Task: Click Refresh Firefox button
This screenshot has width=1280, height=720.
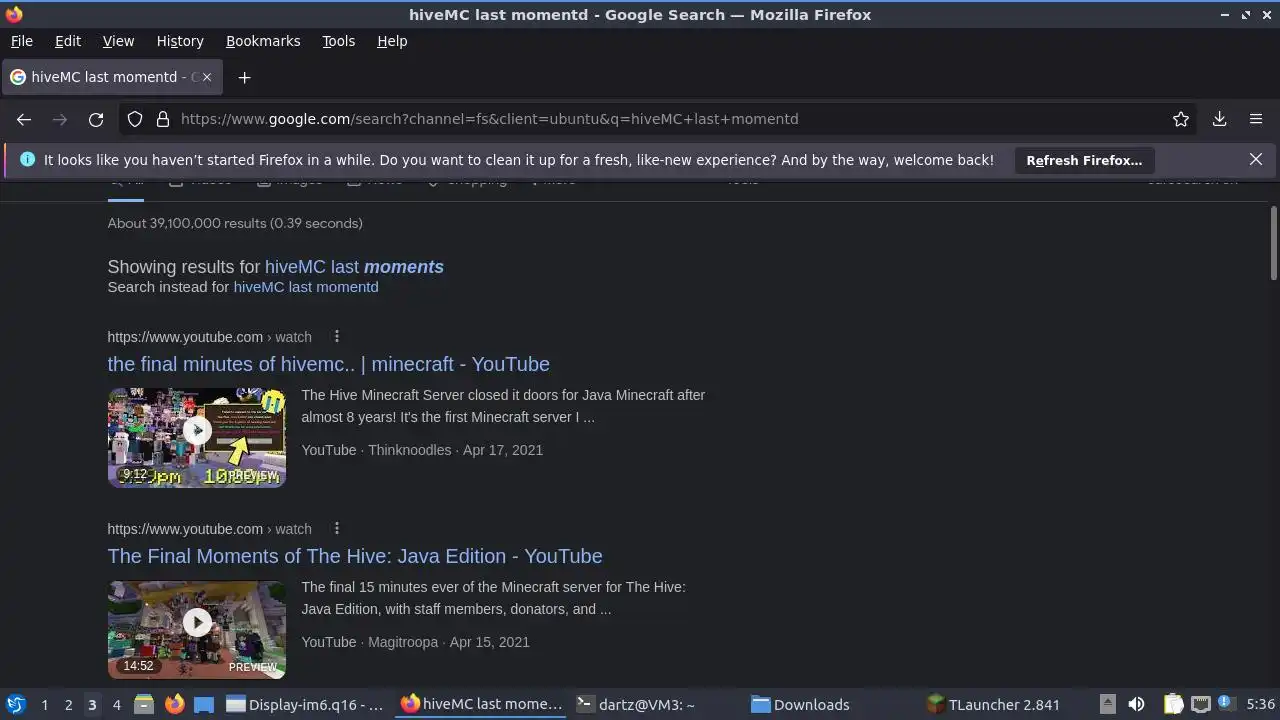Action: click(1084, 160)
